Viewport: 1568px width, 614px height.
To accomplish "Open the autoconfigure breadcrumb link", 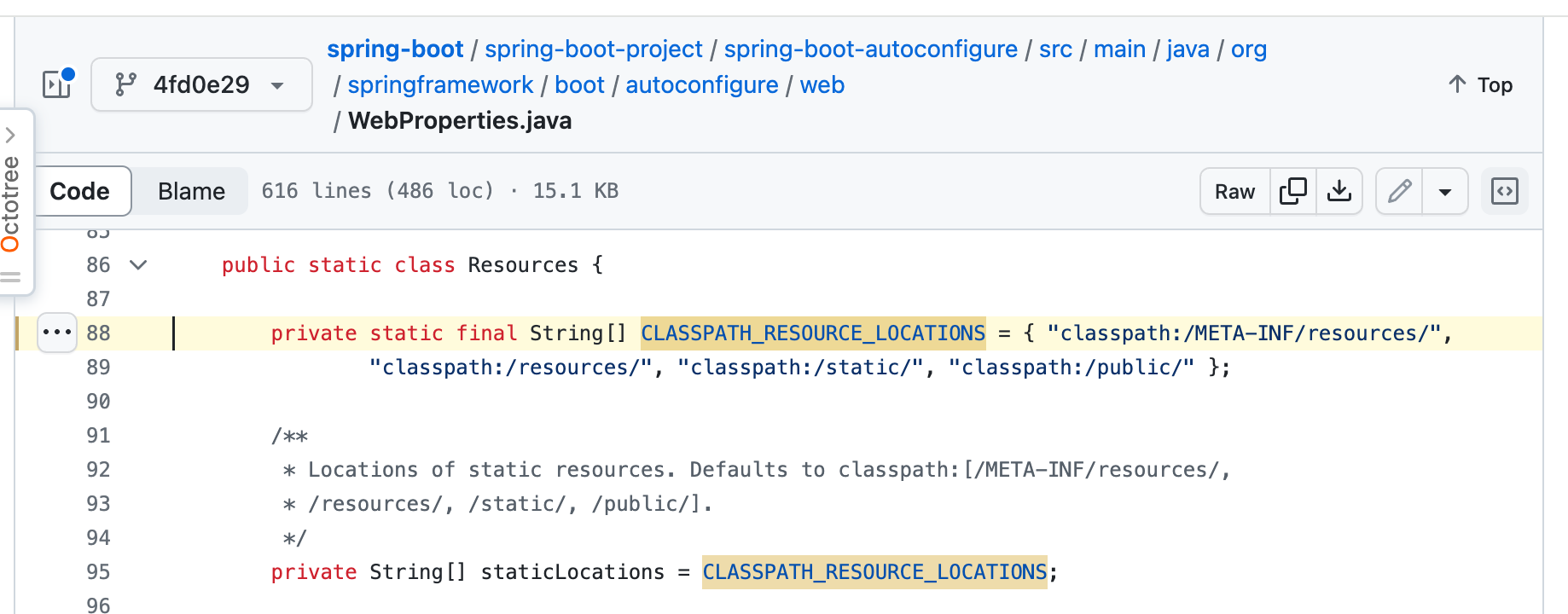I will (702, 84).
